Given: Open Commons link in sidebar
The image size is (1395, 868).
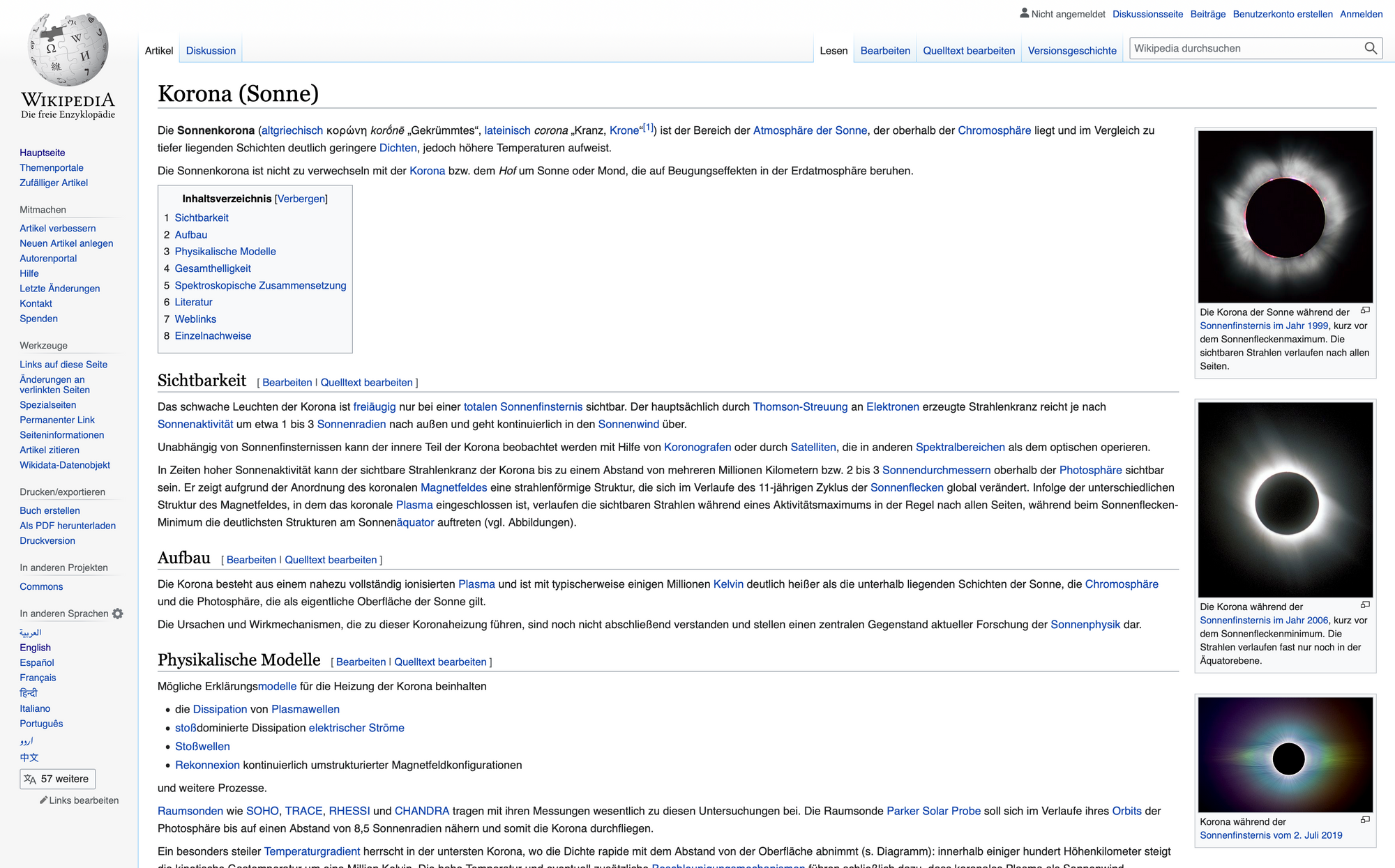Looking at the screenshot, I should [x=41, y=586].
